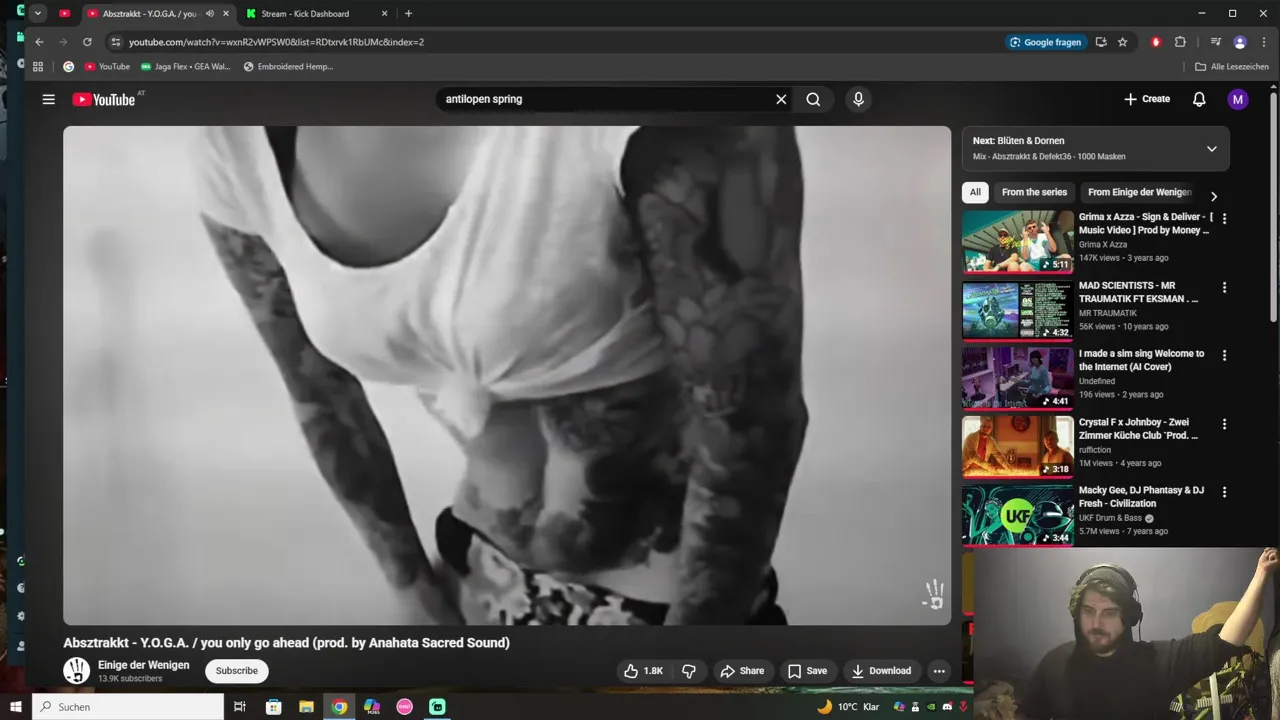Share the video
The image size is (1280, 720).
click(x=742, y=671)
